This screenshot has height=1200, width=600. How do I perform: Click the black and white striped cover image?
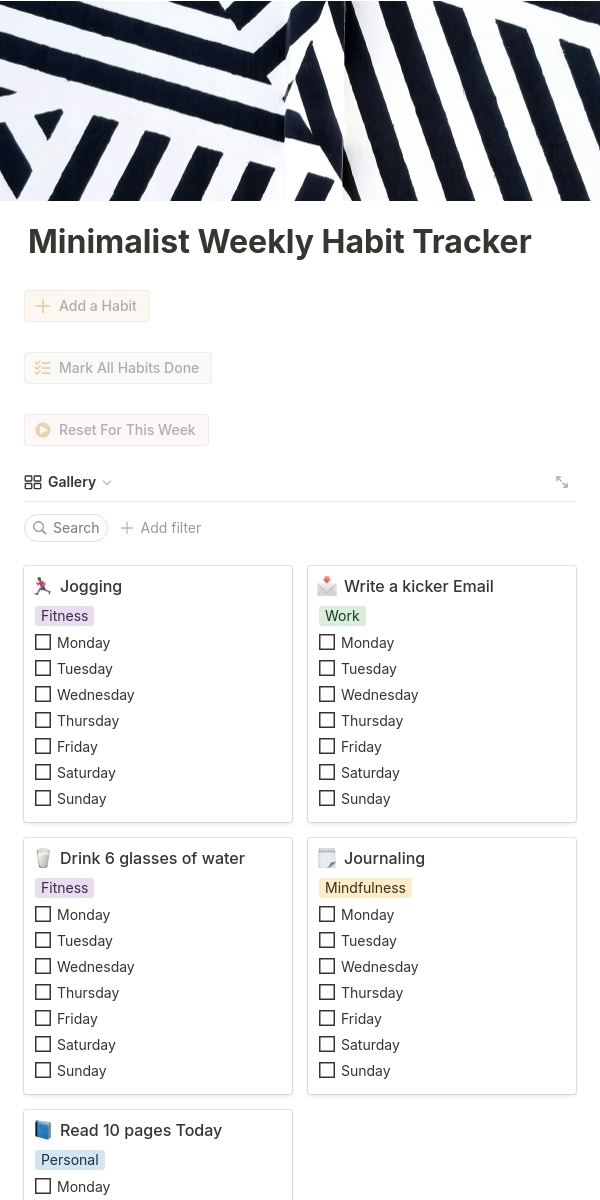coord(300,100)
